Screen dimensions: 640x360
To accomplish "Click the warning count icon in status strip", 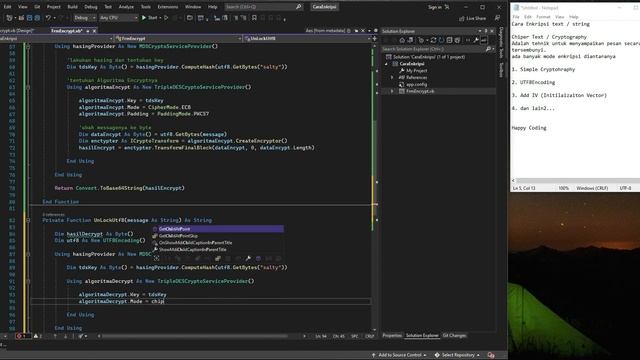I will (36, 336).
